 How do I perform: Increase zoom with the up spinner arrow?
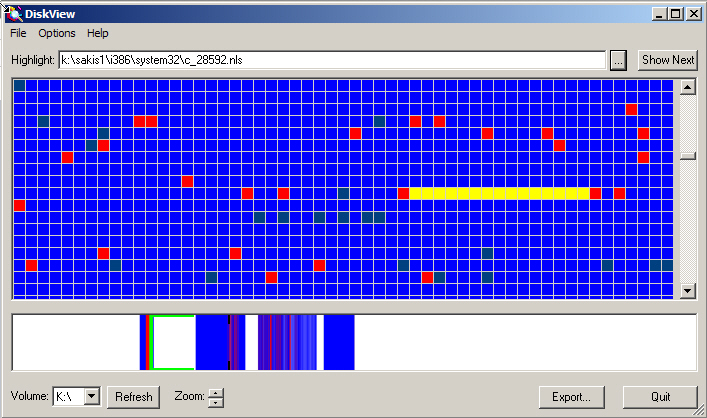pyautogui.click(x=216, y=393)
